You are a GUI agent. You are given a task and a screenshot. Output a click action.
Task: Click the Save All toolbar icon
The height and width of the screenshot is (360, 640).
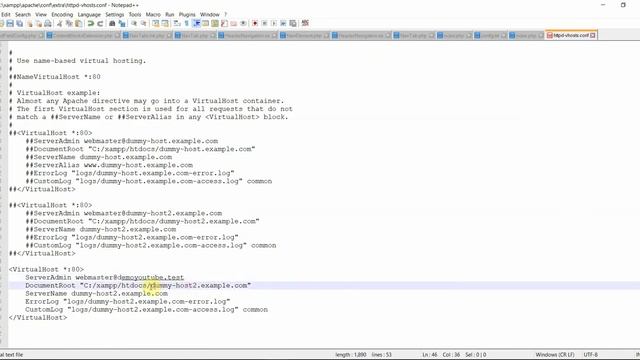20,23
